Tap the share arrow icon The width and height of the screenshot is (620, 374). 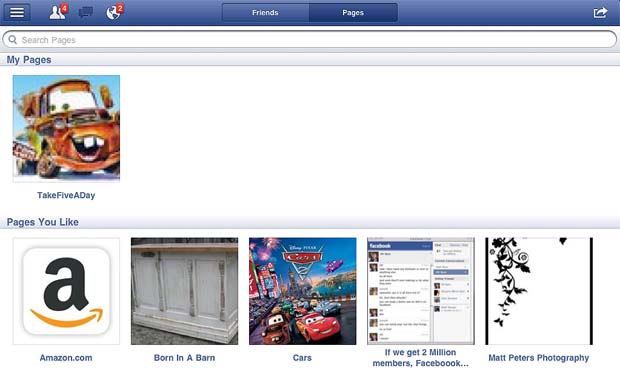point(600,13)
